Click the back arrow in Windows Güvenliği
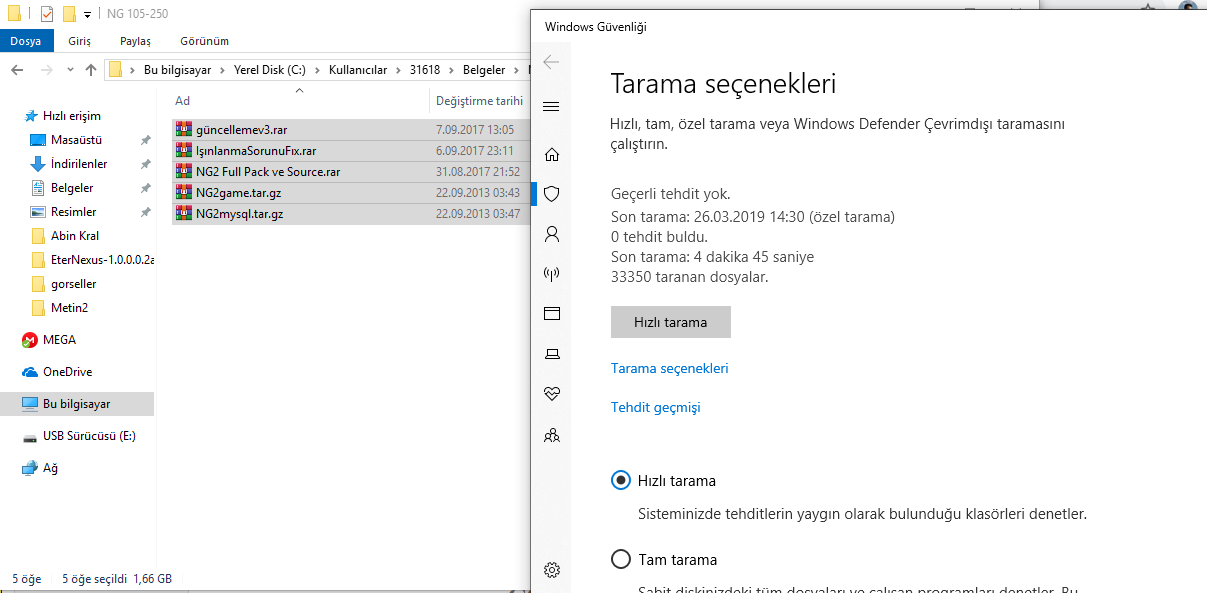 551,62
